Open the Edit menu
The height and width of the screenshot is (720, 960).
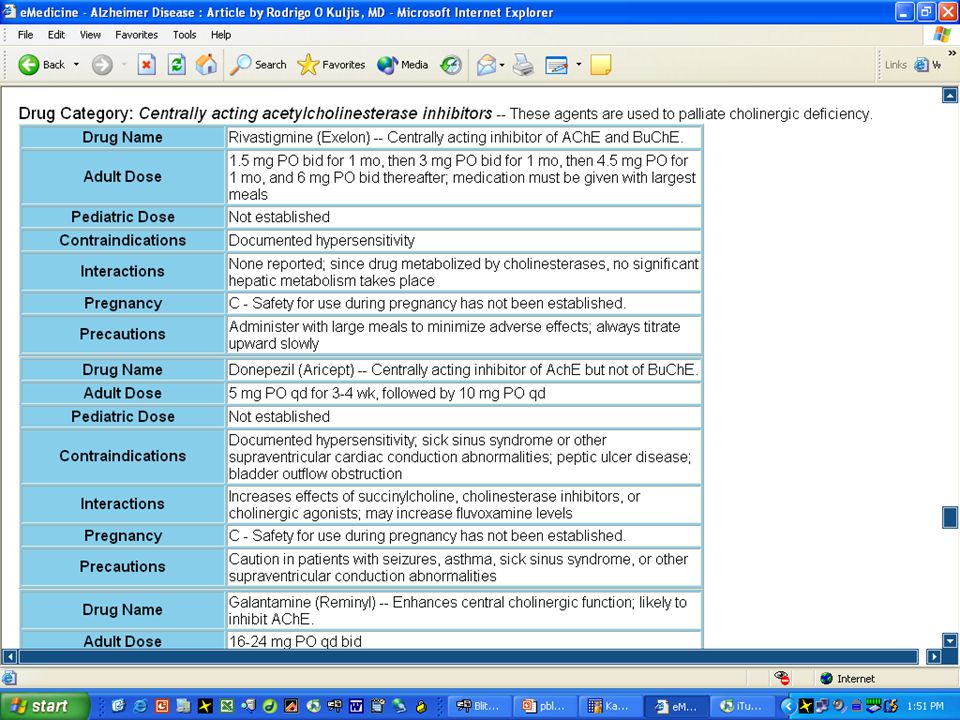point(56,35)
